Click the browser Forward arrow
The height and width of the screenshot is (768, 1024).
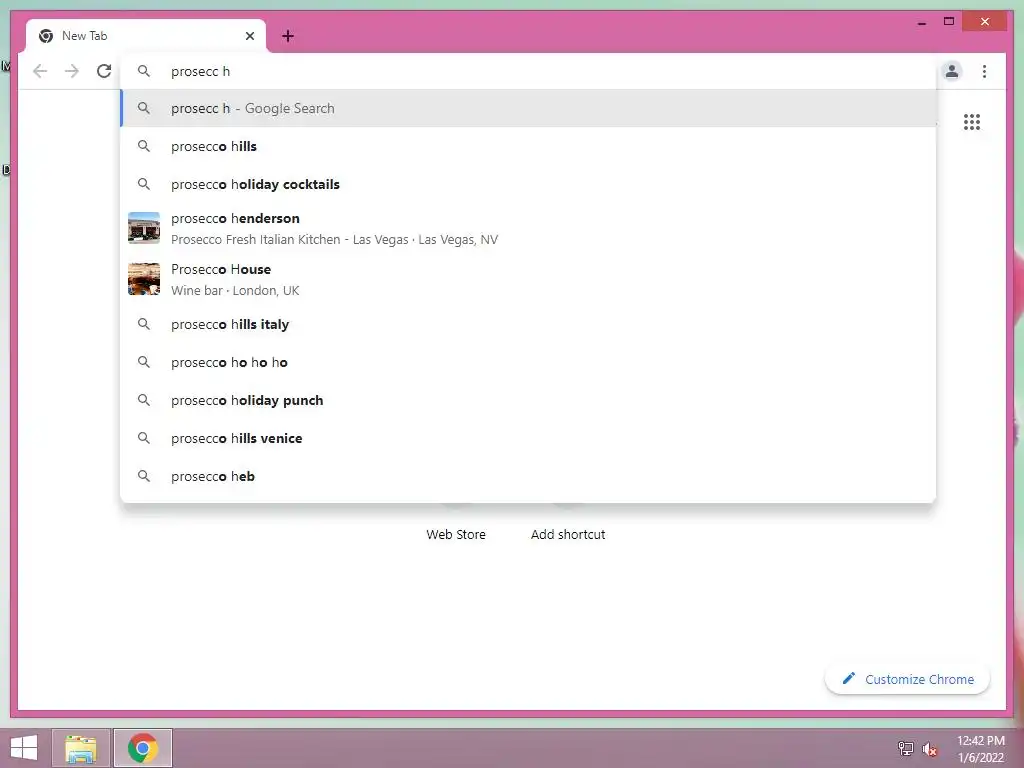tap(72, 71)
